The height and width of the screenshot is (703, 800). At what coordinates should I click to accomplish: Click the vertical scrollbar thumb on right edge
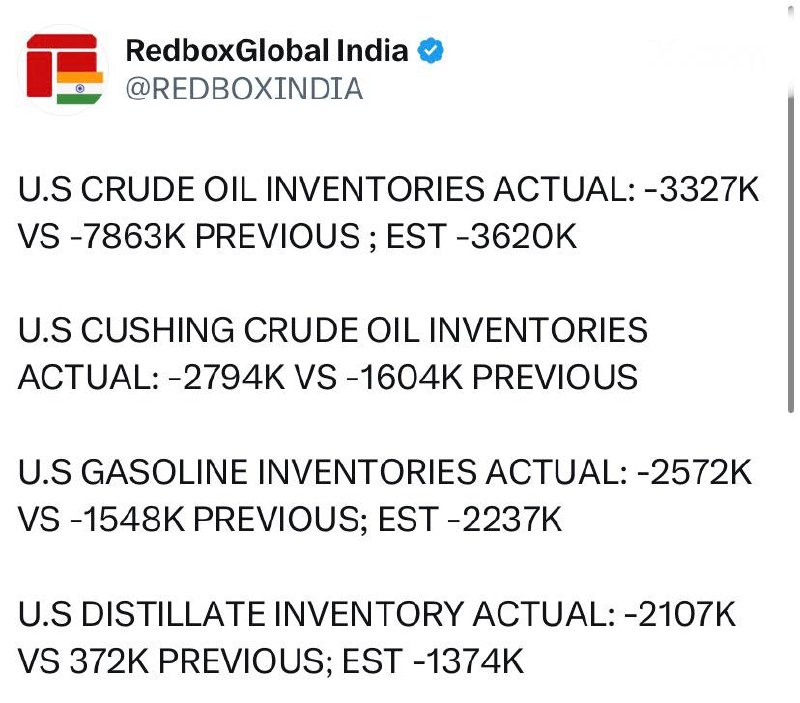[x=791, y=253]
